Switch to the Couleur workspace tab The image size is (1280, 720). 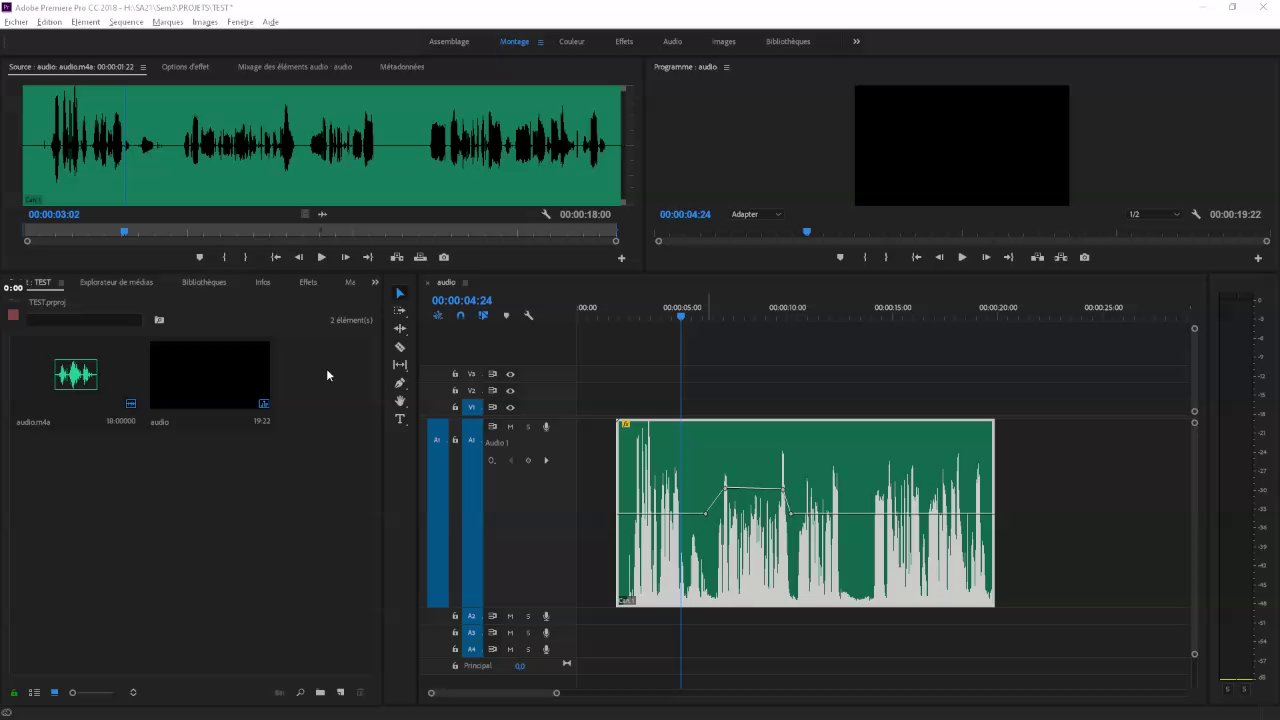(x=572, y=42)
